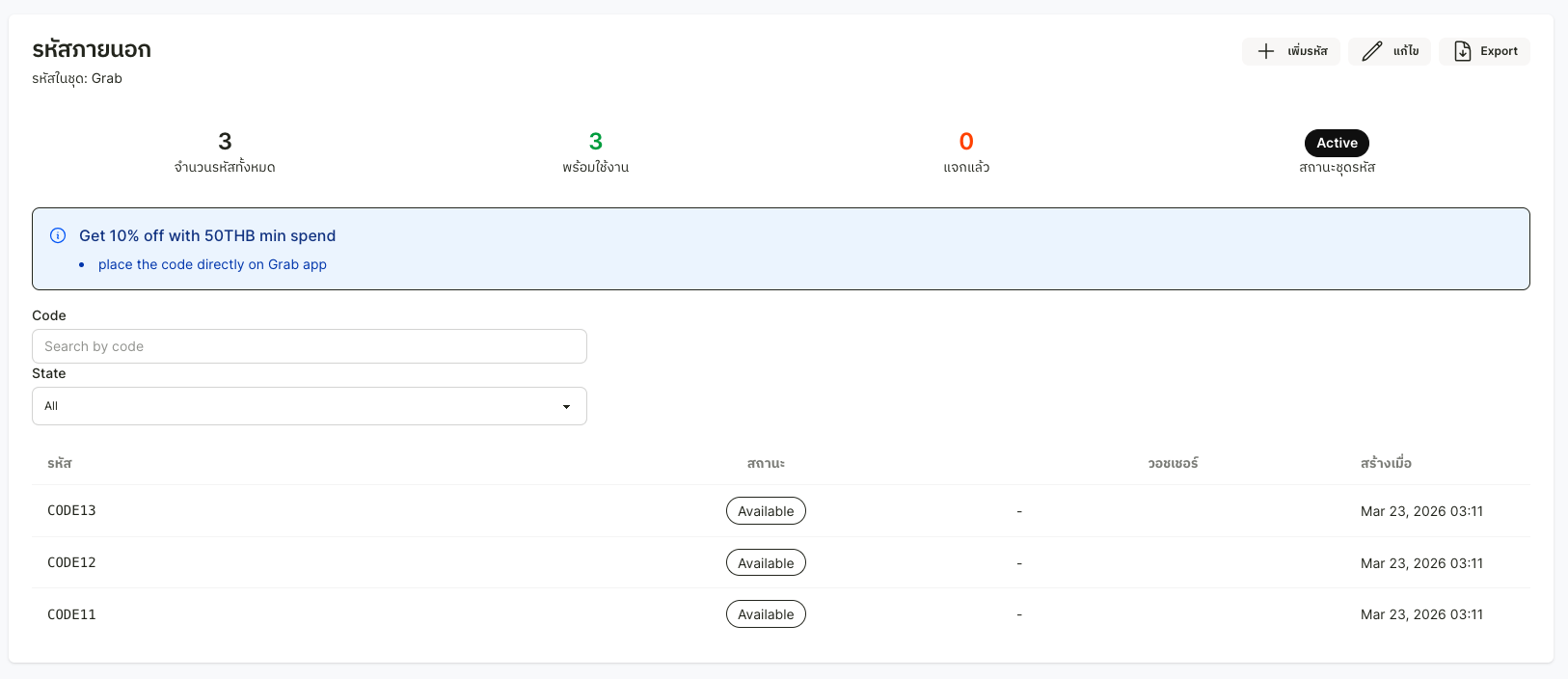Click the created date in CODE12 row

[1421, 563]
